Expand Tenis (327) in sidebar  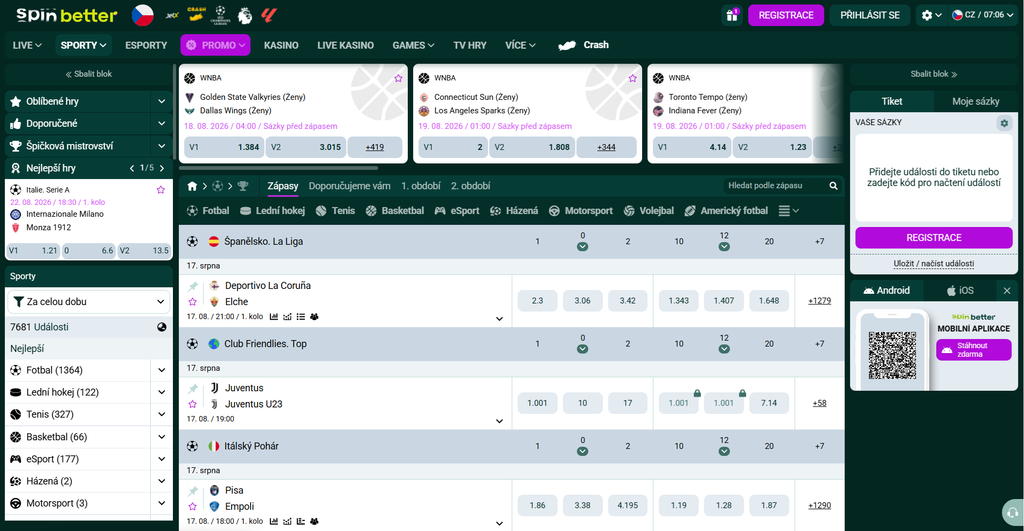point(161,415)
